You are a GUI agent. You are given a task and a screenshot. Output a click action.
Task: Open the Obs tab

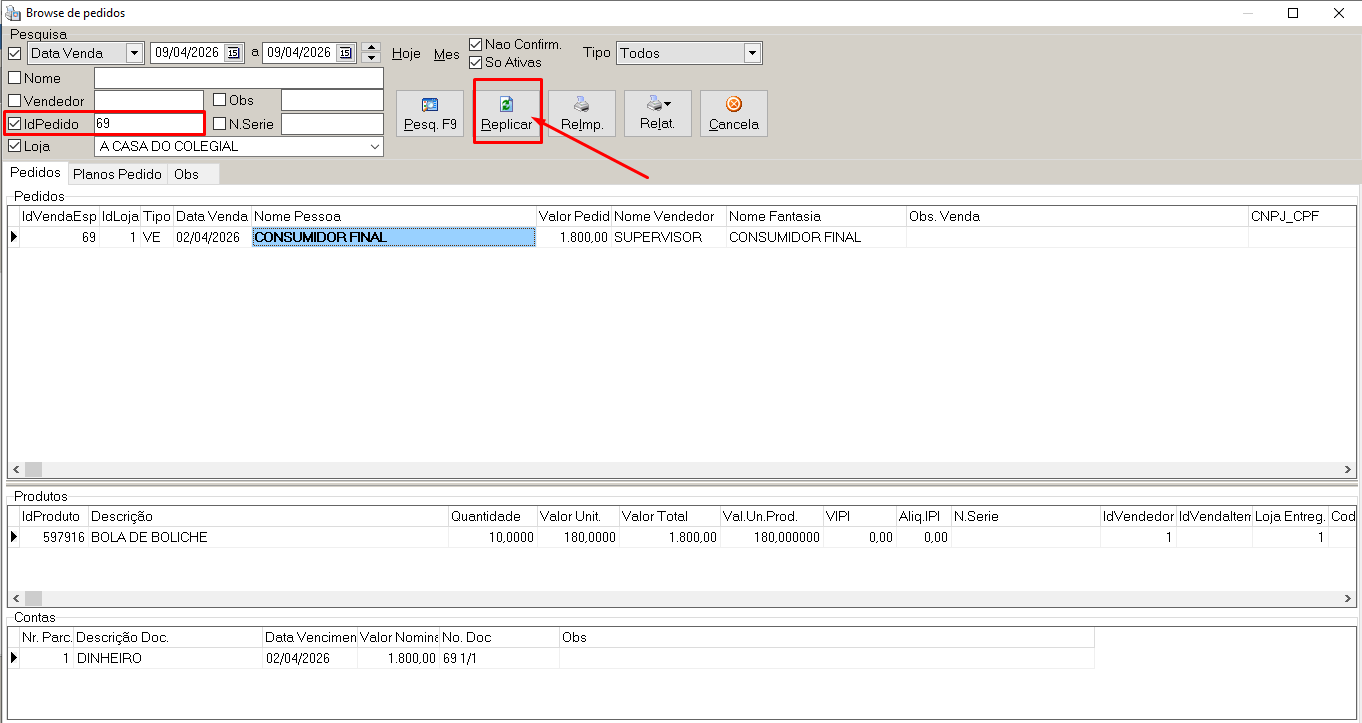186,174
